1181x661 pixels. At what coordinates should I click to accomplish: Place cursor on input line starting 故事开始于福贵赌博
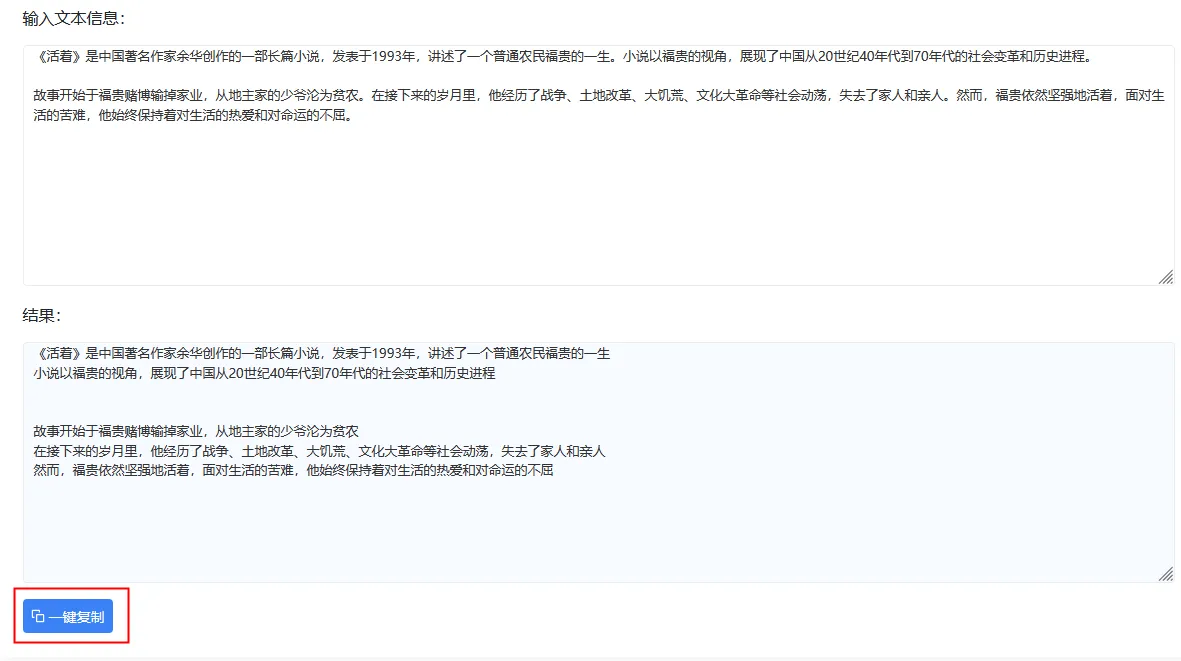tap(599, 96)
